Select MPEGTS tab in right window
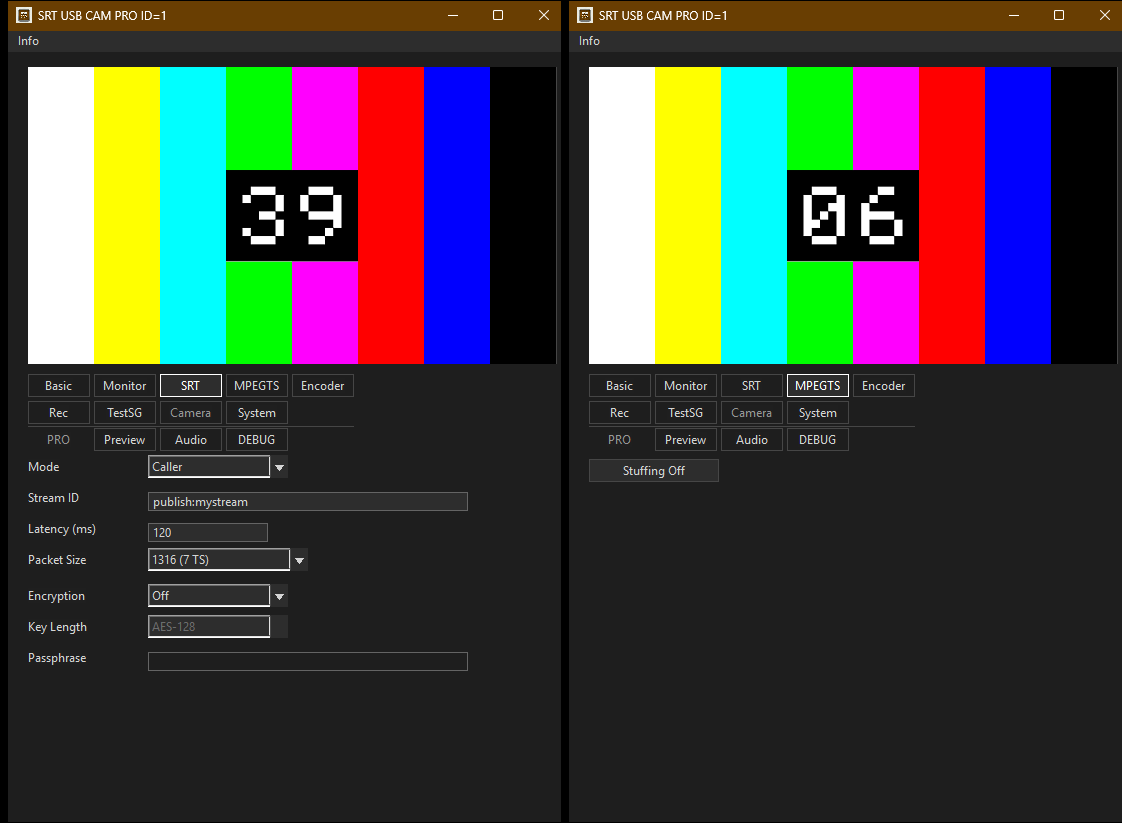This screenshot has width=1122, height=823. (818, 386)
